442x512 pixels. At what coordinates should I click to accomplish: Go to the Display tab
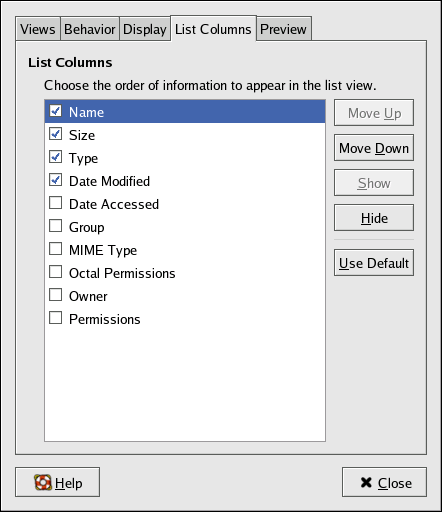tap(145, 29)
